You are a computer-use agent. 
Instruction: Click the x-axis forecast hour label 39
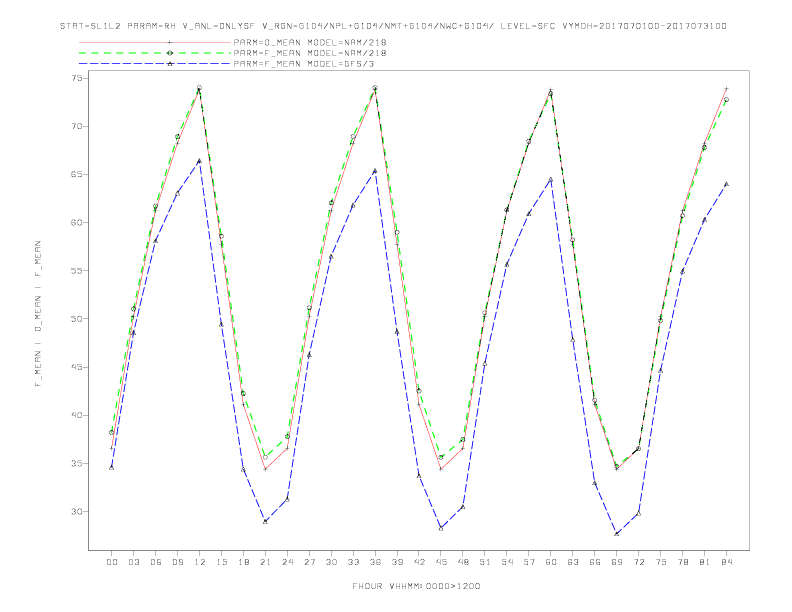(x=397, y=562)
